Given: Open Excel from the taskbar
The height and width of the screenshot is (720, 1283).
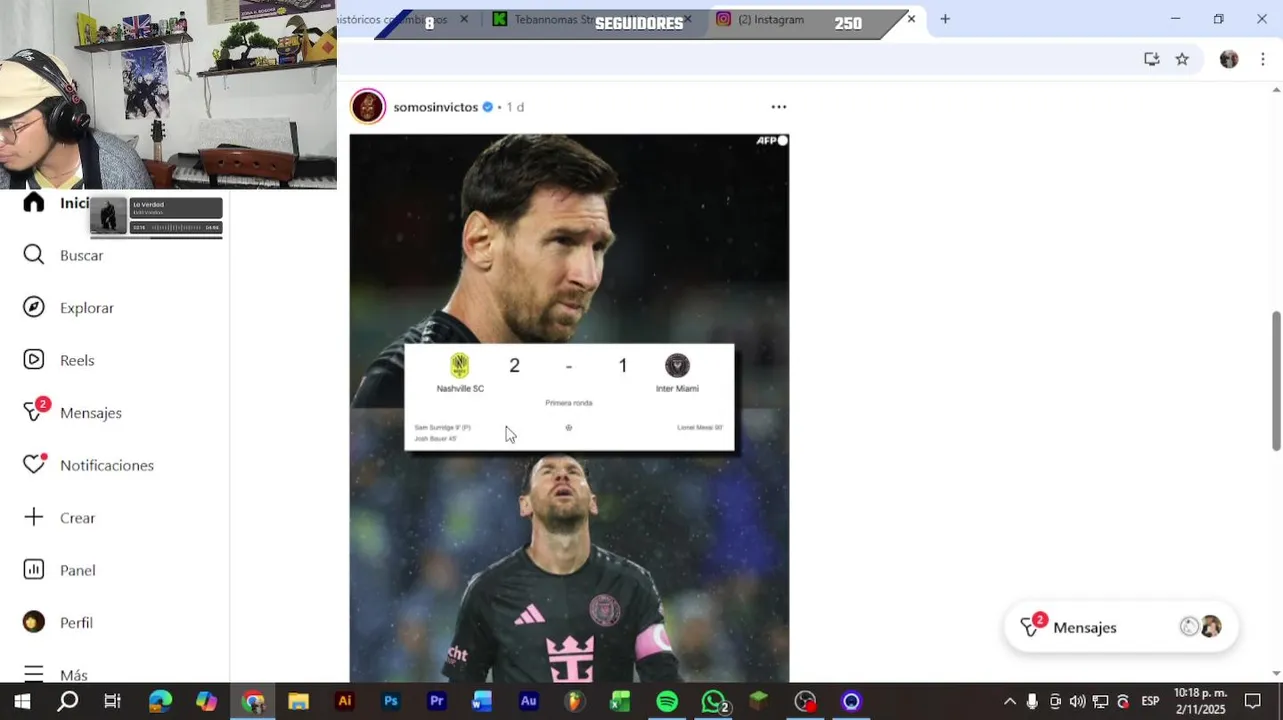Looking at the screenshot, I should tap(620, 702).
